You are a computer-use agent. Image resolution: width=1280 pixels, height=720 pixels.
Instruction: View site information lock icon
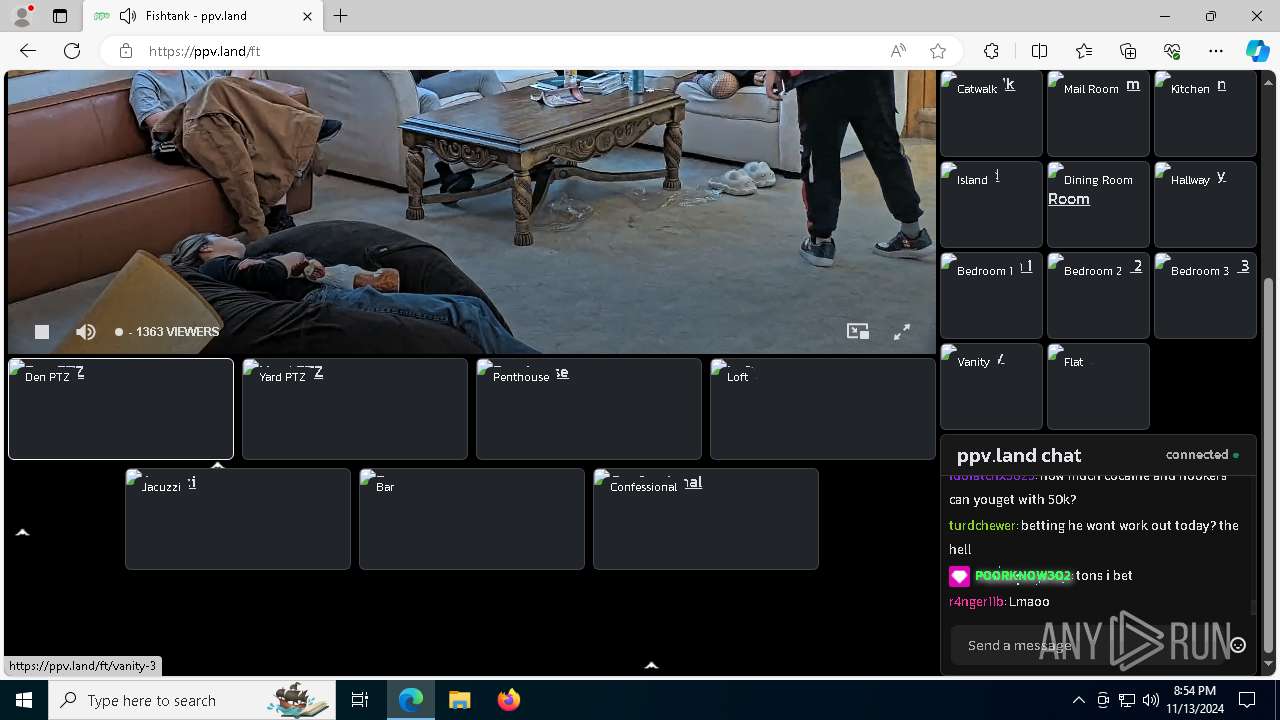(126, 51)
